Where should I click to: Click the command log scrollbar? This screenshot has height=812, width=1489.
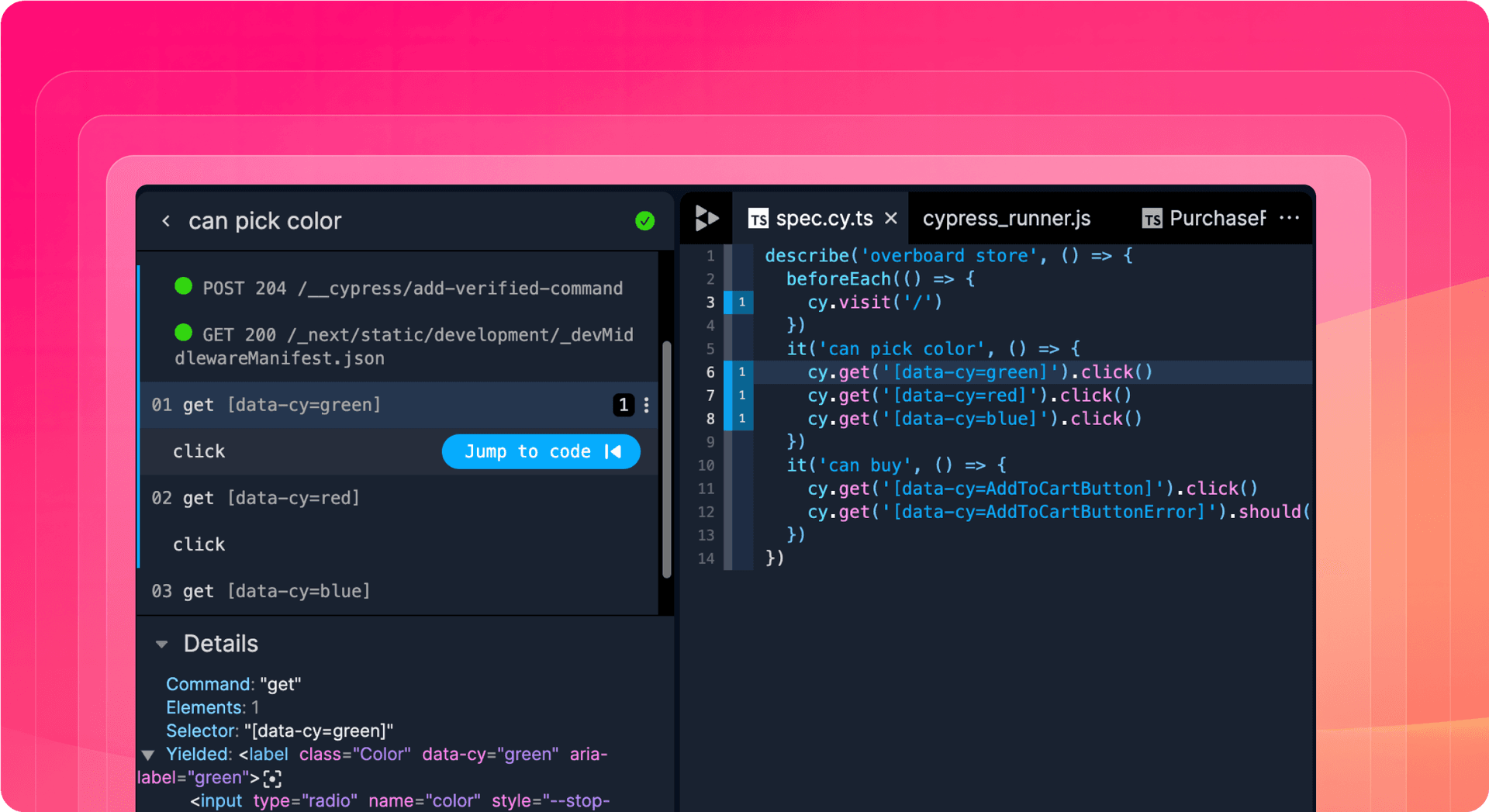pyautogui.click(x=666, y=459)
